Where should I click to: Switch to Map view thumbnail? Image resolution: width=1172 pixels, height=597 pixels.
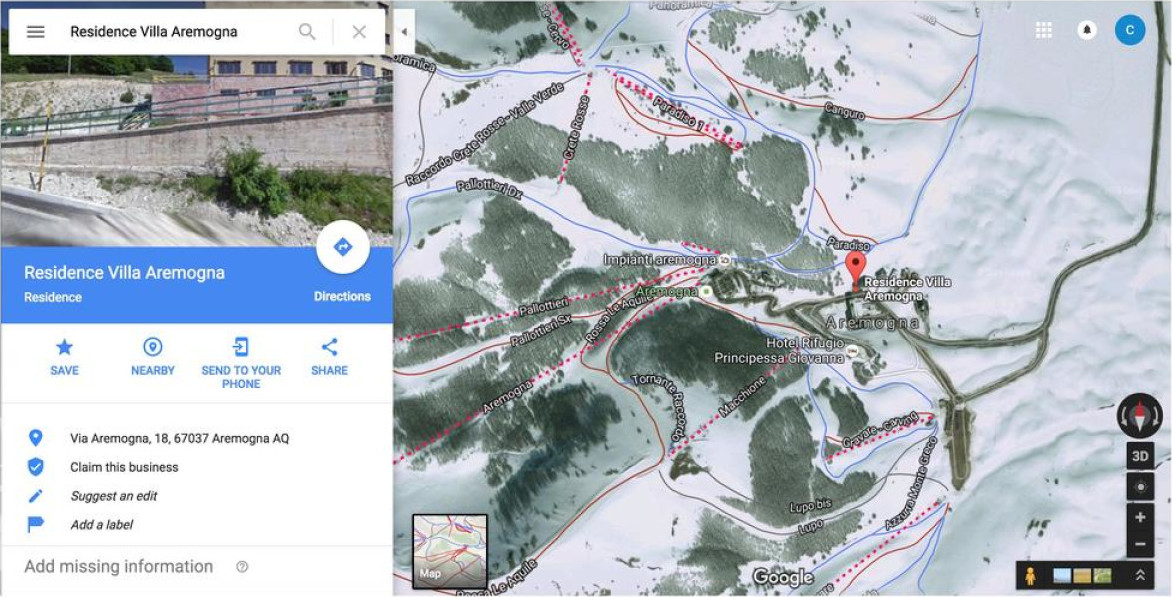(450, 551)
